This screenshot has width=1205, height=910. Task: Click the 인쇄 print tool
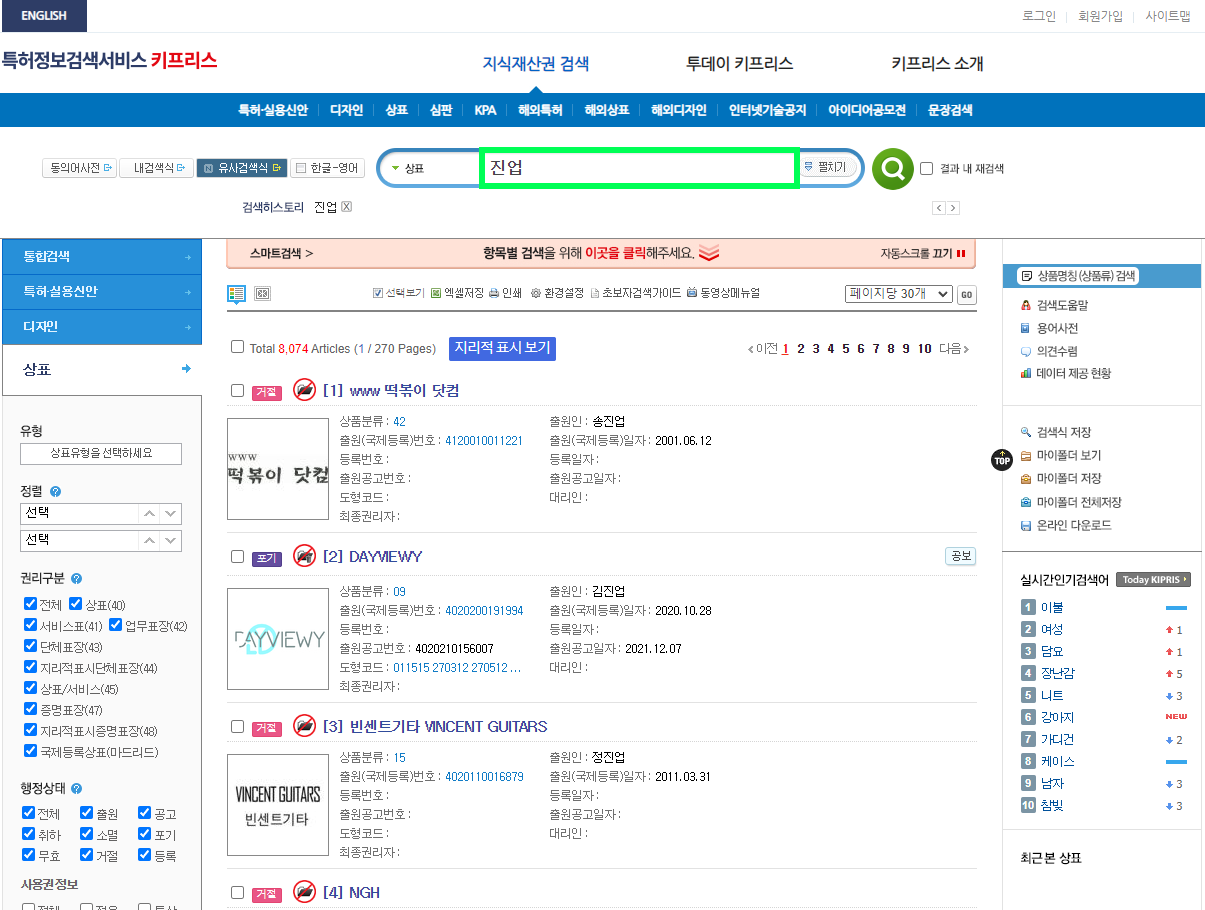pyautogui.click(x=505, y=293)
